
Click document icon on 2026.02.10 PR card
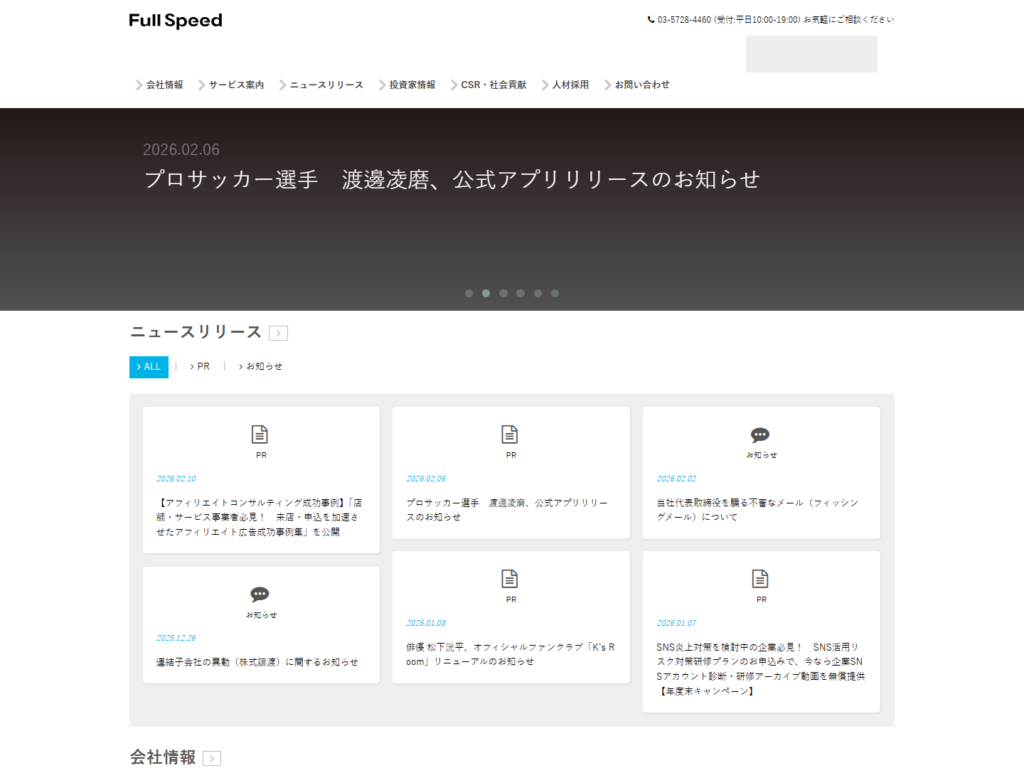(x=260, y=434)
